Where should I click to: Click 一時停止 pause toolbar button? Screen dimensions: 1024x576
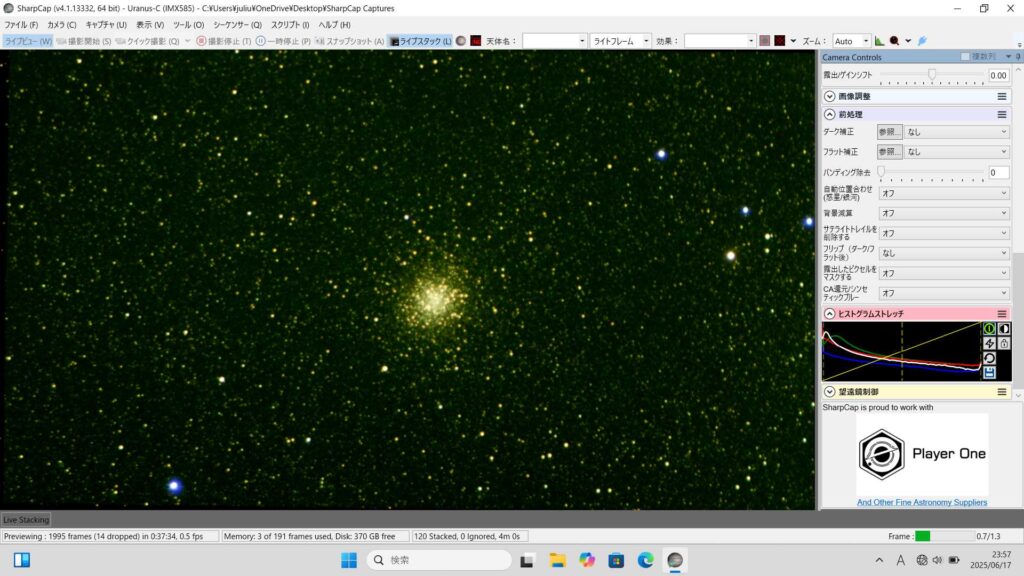pos(283,41)
